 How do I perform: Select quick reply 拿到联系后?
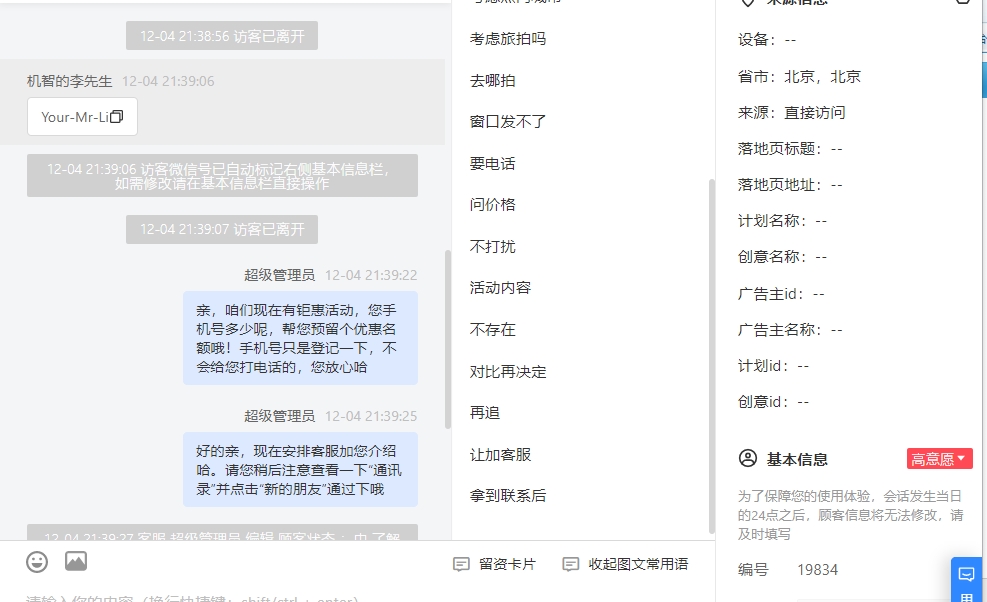(507, 496)
